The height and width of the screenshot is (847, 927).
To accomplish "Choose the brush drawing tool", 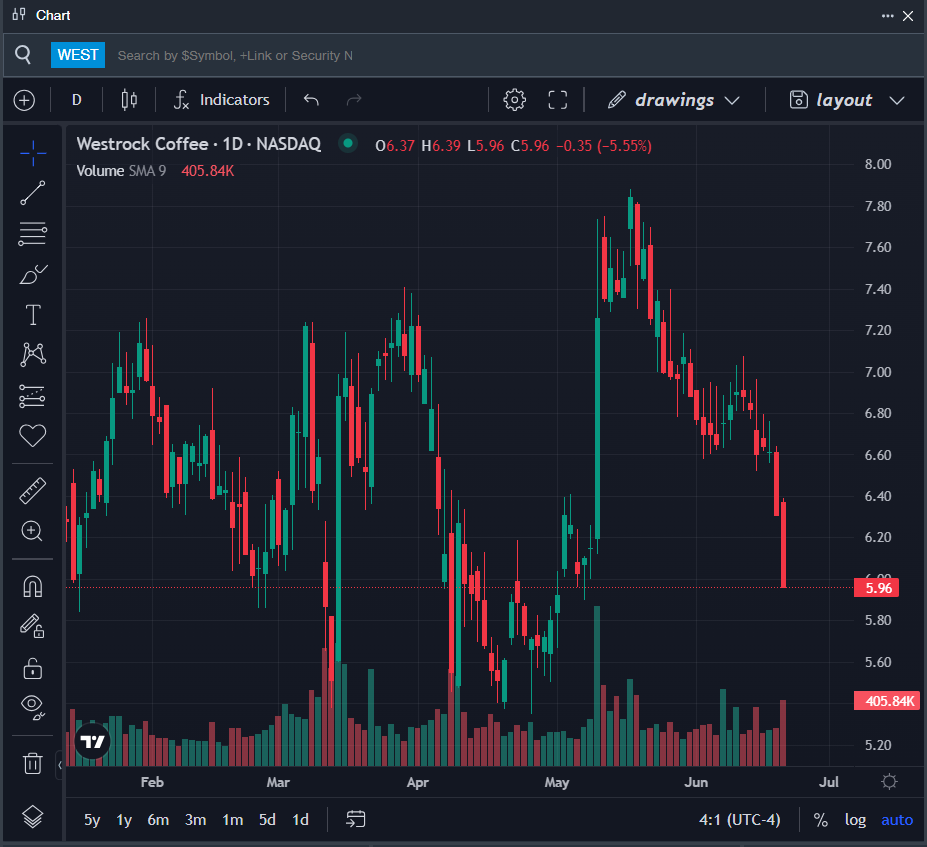I will [33, 275].
